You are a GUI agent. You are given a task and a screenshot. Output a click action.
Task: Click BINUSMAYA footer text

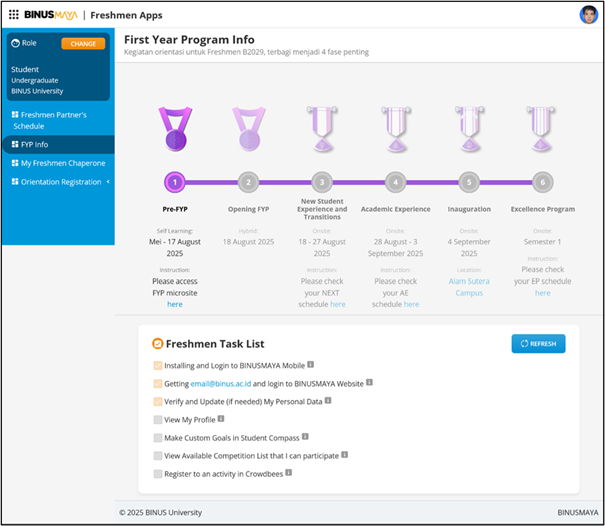(x=578, y=512)
